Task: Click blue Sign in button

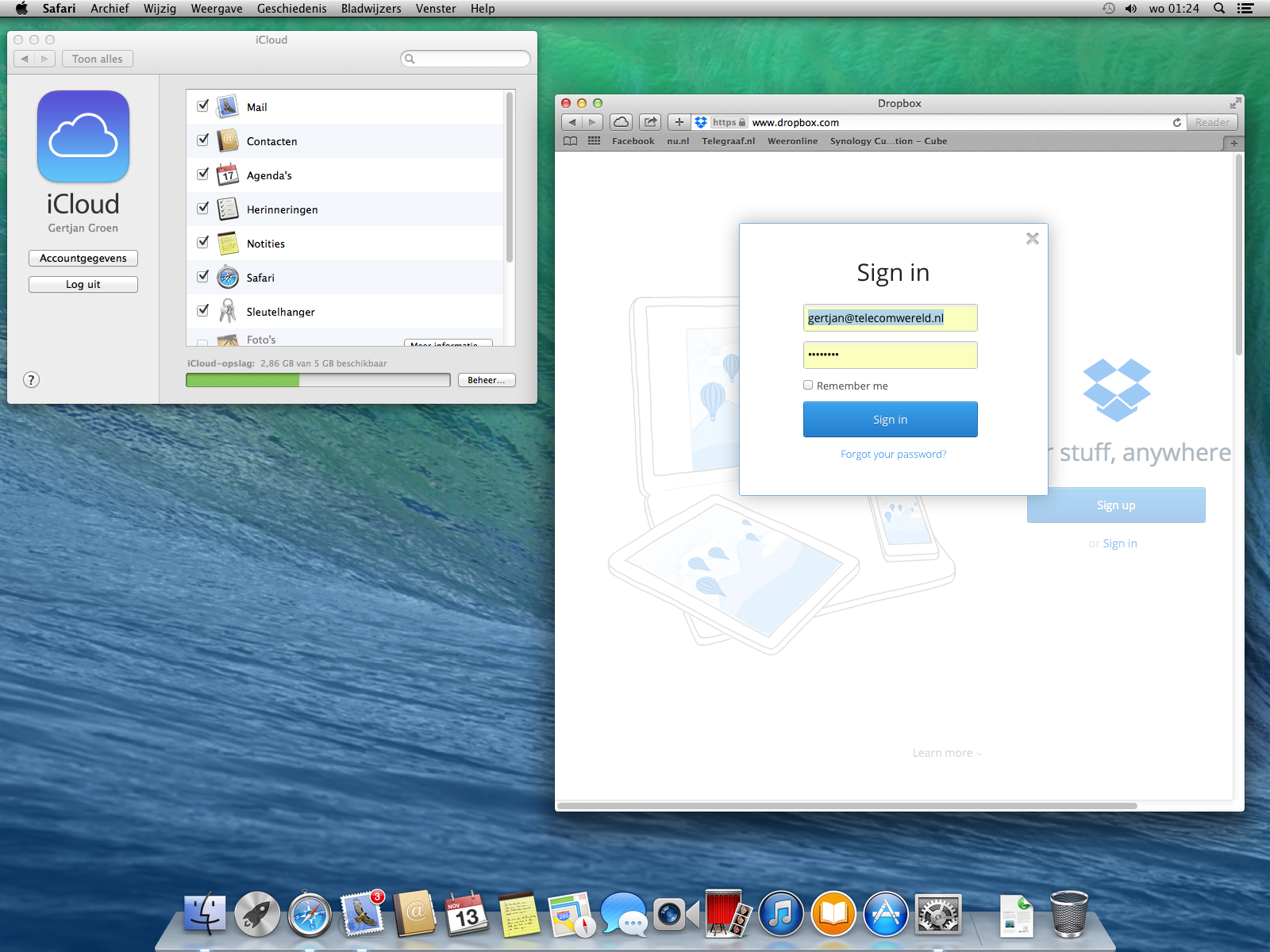Action: coord(890,419)
